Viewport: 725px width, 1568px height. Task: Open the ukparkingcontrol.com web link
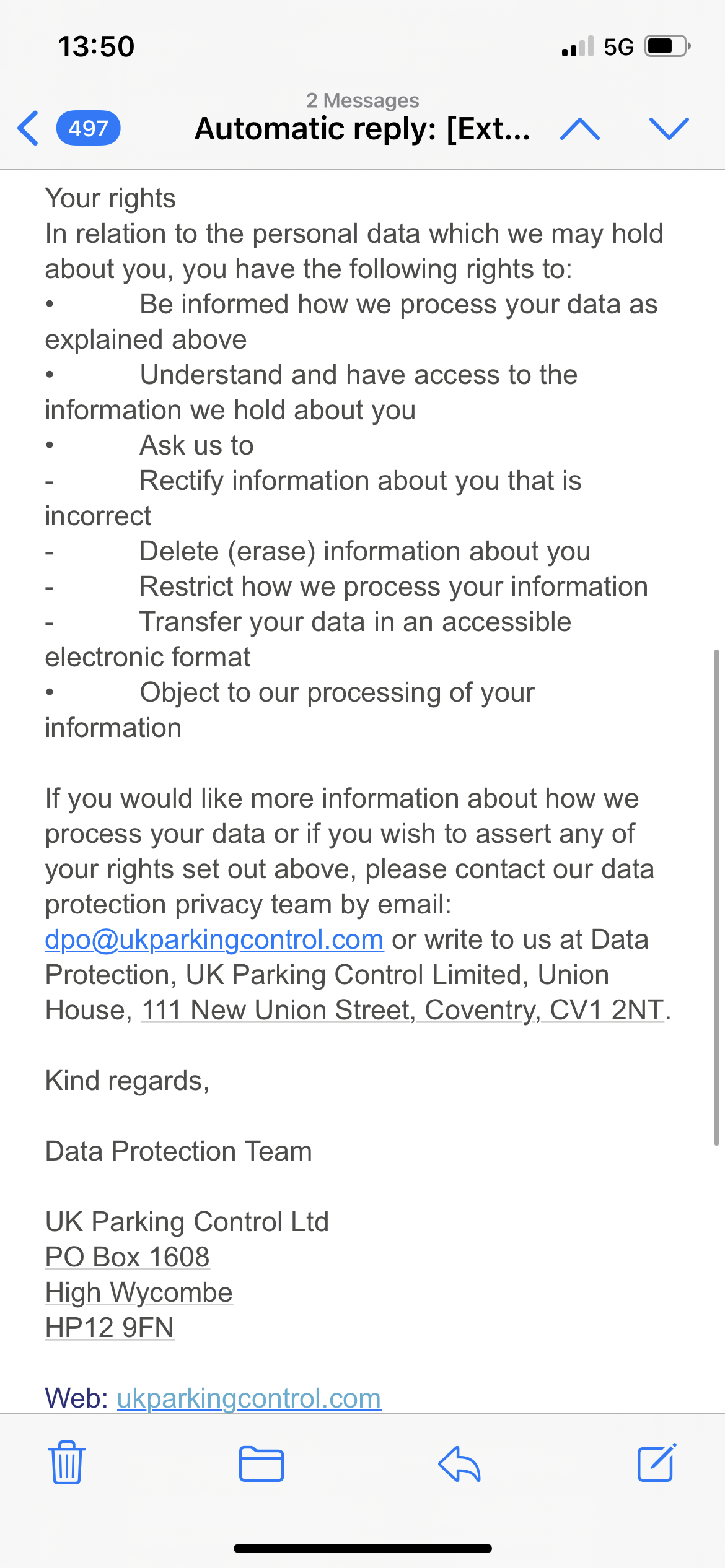pos(249,1398)
